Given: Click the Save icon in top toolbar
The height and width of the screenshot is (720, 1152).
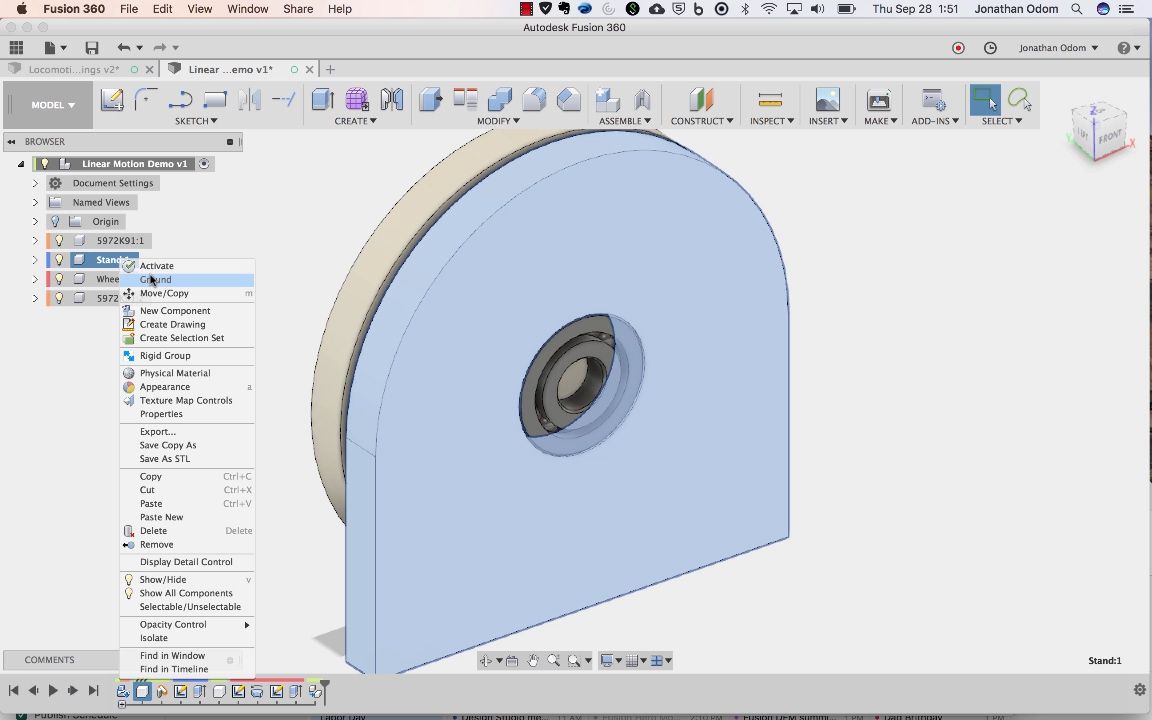Looking at the screenshot, I should click(x=92, y=48).
